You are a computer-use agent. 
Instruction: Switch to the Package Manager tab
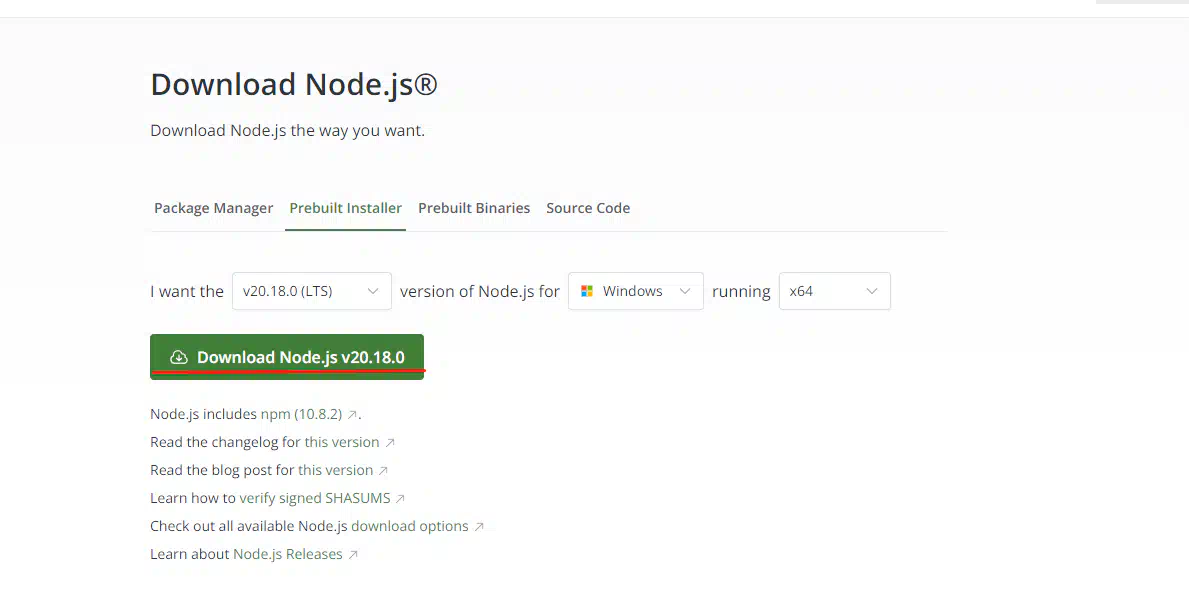pyautogui.click(x=213, y=208)
